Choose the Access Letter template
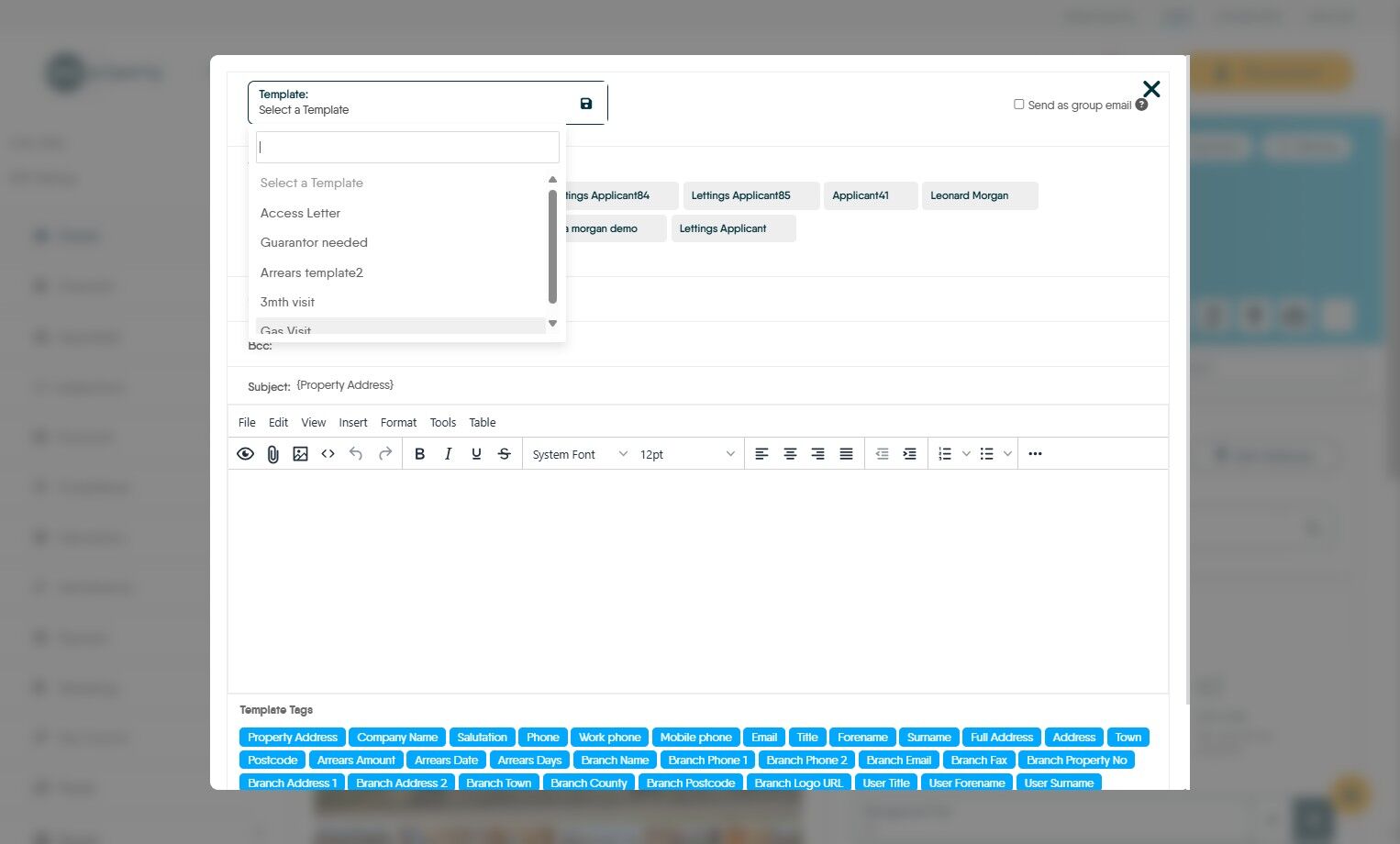Screen dimensions: 1400x844 pyautogui.click(x=401, y=213)
